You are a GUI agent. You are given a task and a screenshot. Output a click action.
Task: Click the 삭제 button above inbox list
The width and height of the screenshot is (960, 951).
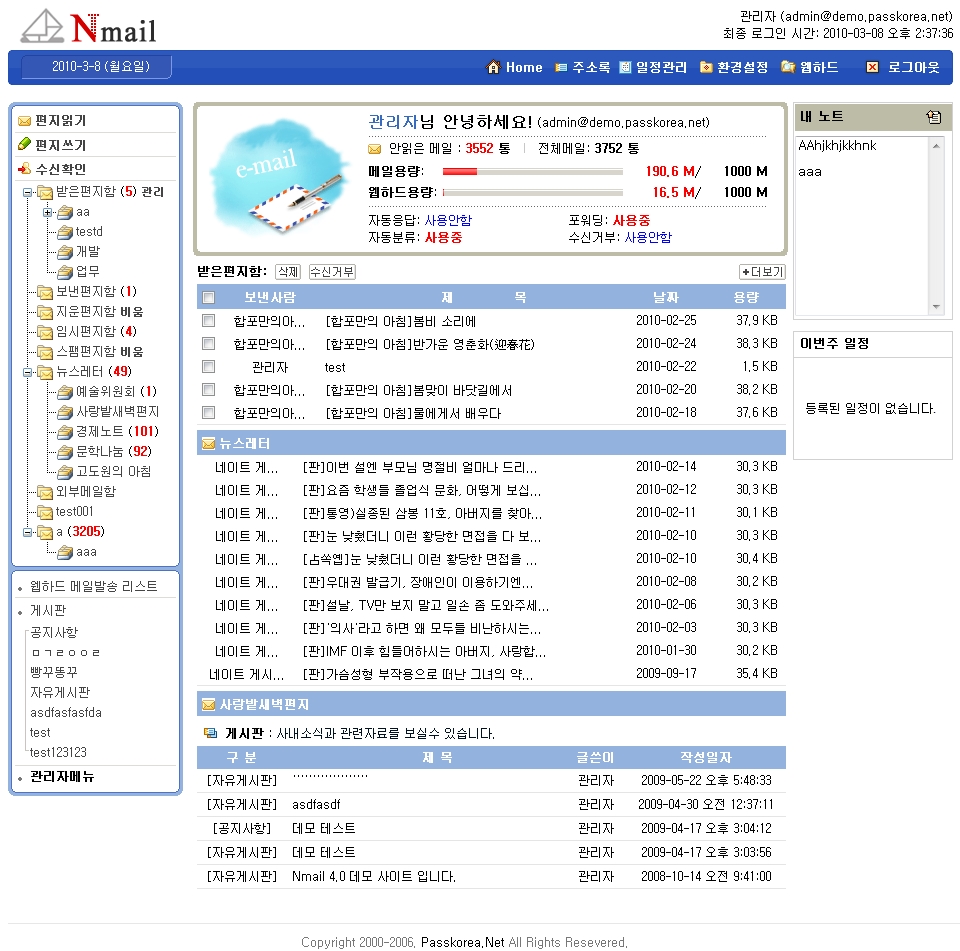click(x=288, y=272)
